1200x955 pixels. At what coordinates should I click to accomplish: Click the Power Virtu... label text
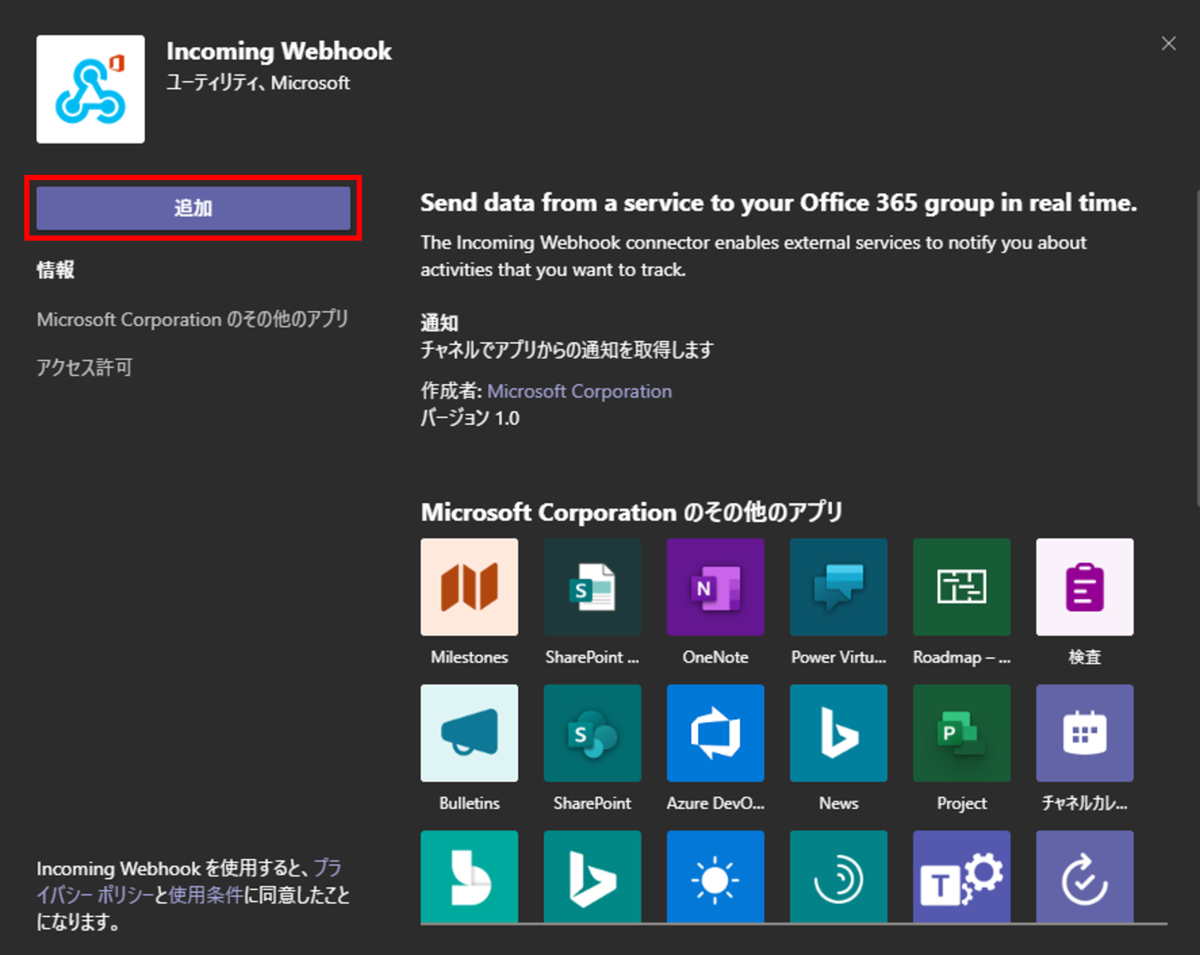click(839, 658)
